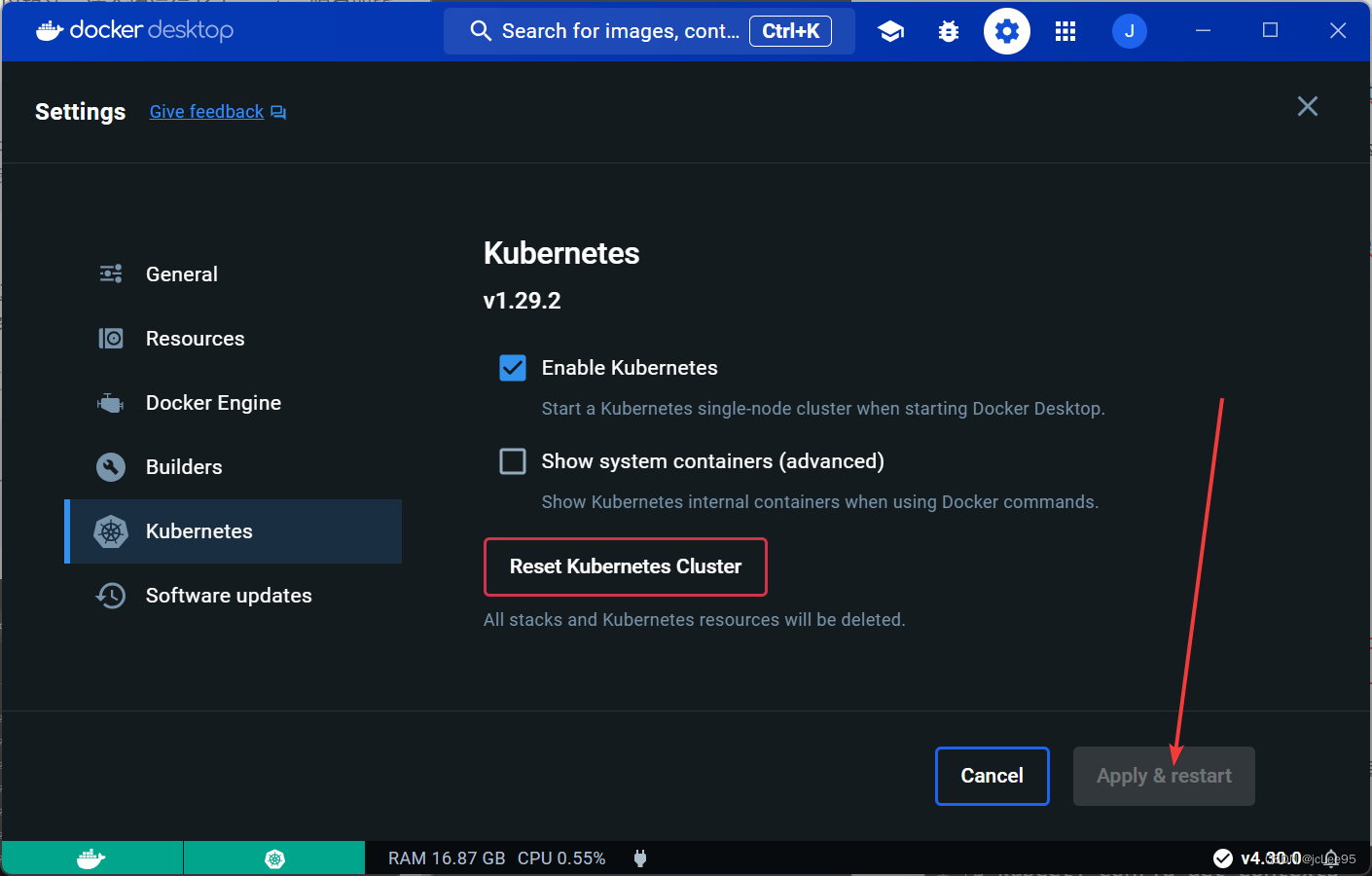Click the Settings gear in the title bar
Screen dimensions: 1372x876
(1006, 30)
